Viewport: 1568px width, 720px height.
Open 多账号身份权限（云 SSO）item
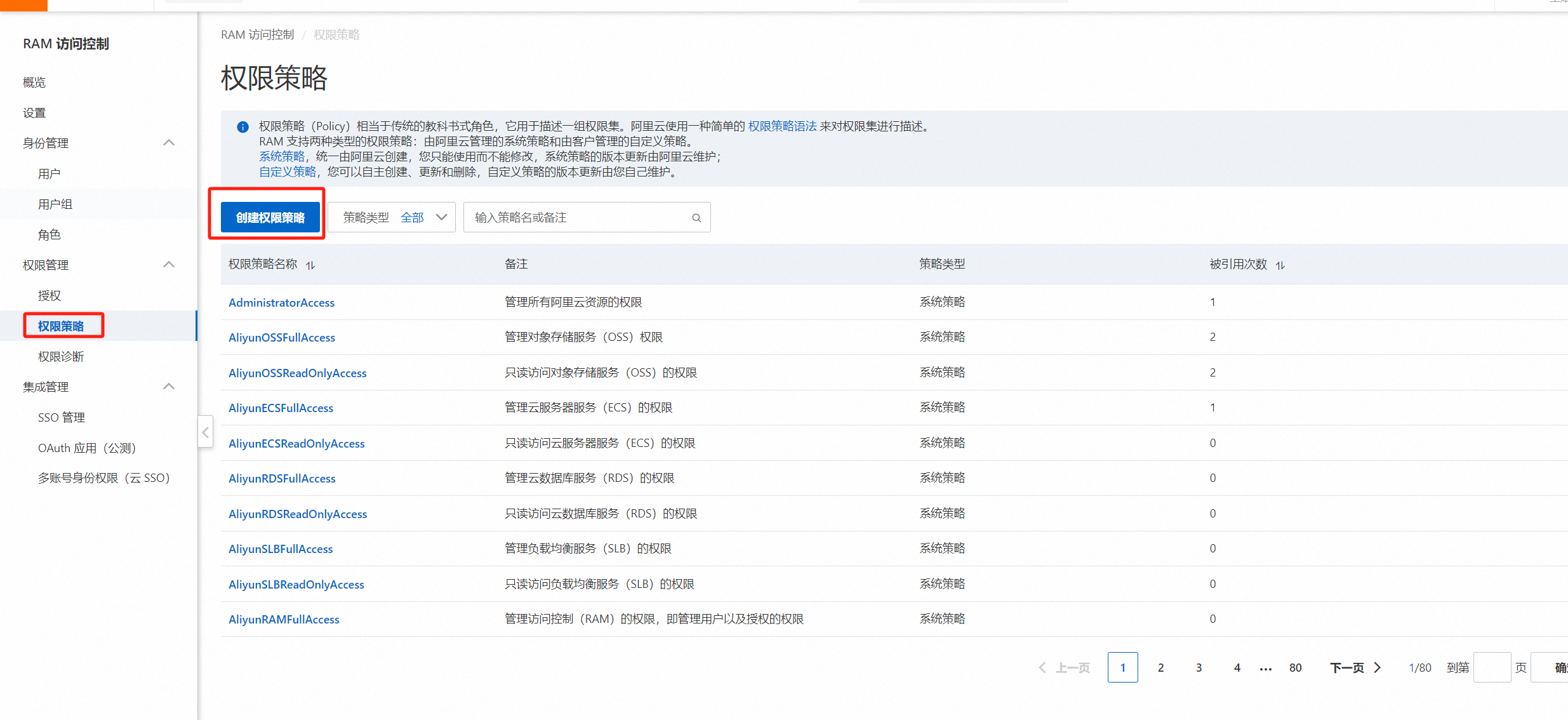pyautogui.click(x=104, y=478)
